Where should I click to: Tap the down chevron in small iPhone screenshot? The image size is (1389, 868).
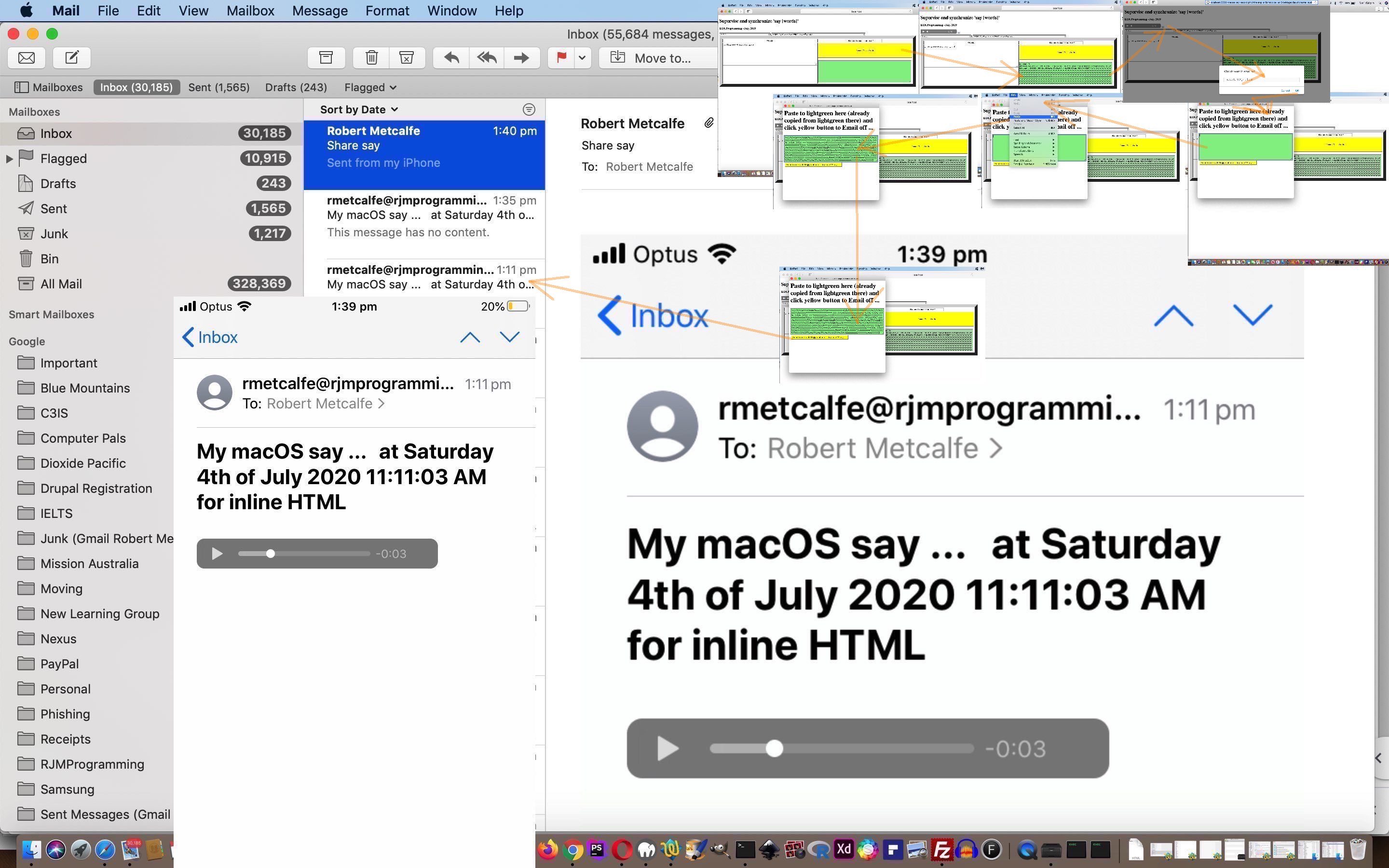[510, 337]
